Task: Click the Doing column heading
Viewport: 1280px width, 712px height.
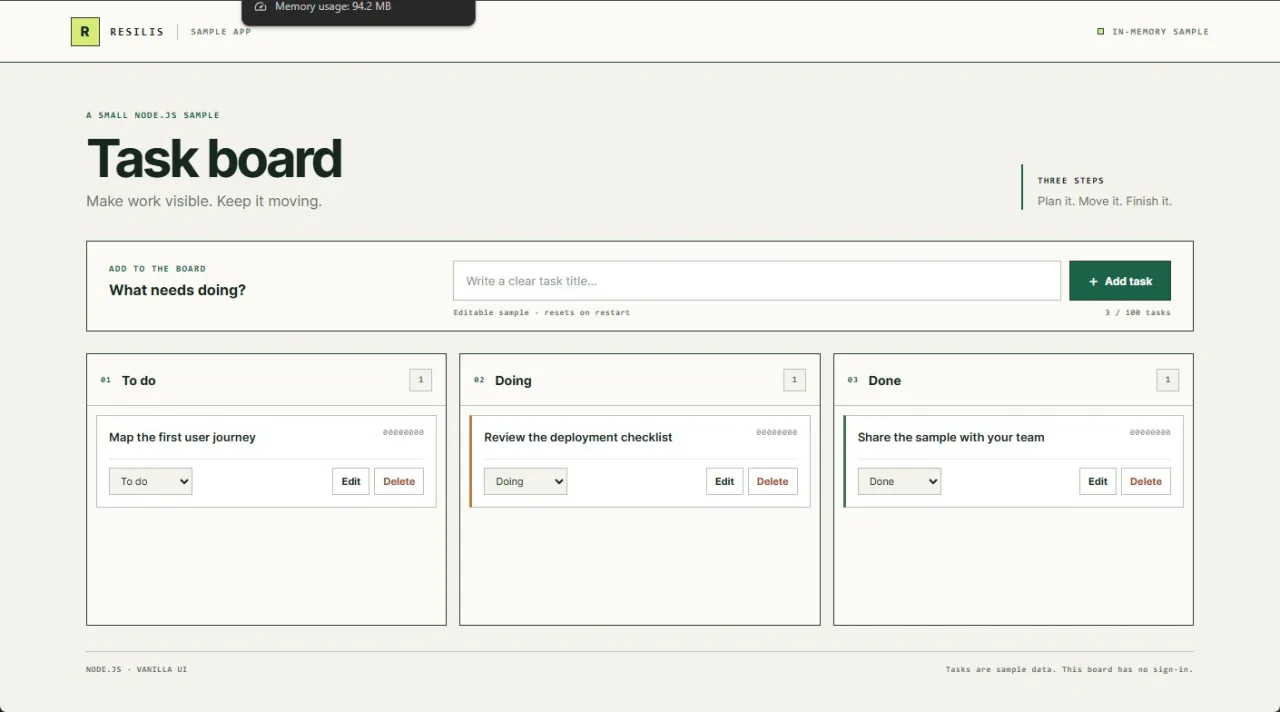Action: coord(513,380)
